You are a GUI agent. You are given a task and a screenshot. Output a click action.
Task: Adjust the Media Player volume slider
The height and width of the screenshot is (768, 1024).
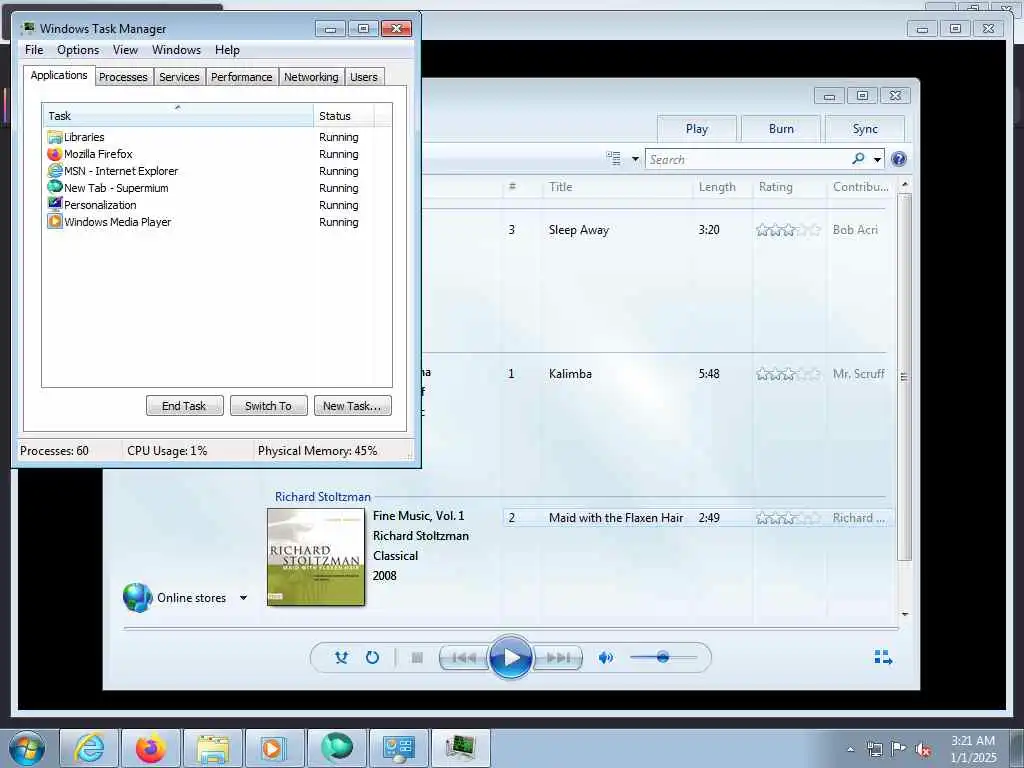coord(663,657)
